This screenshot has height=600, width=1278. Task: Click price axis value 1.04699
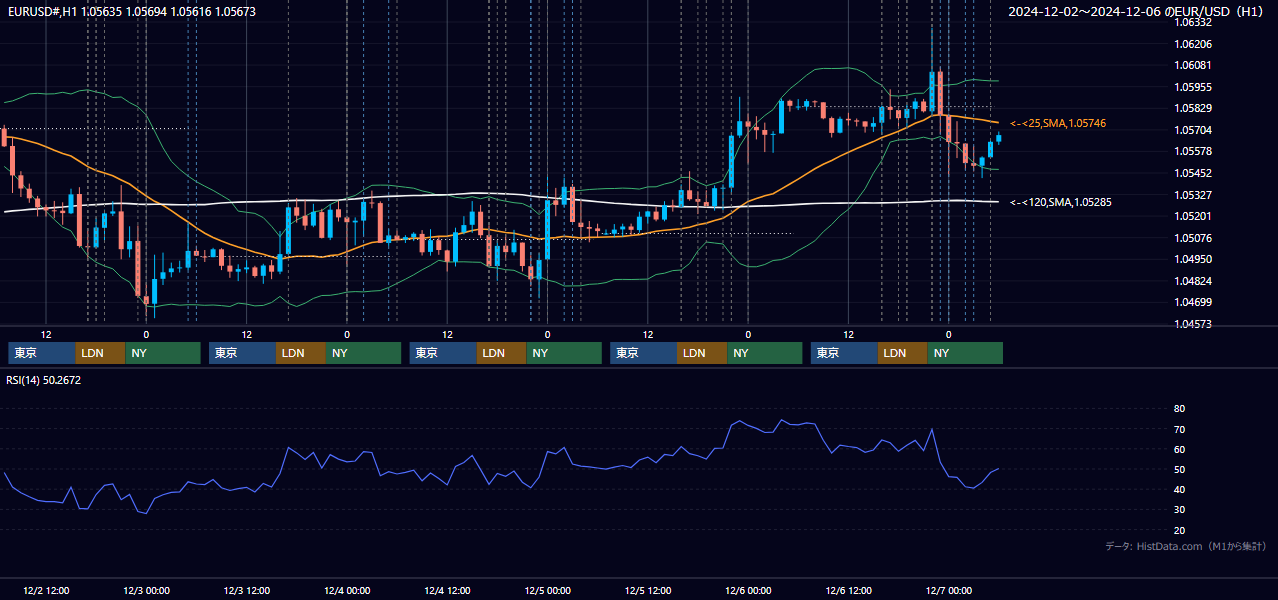[1192, 302]
